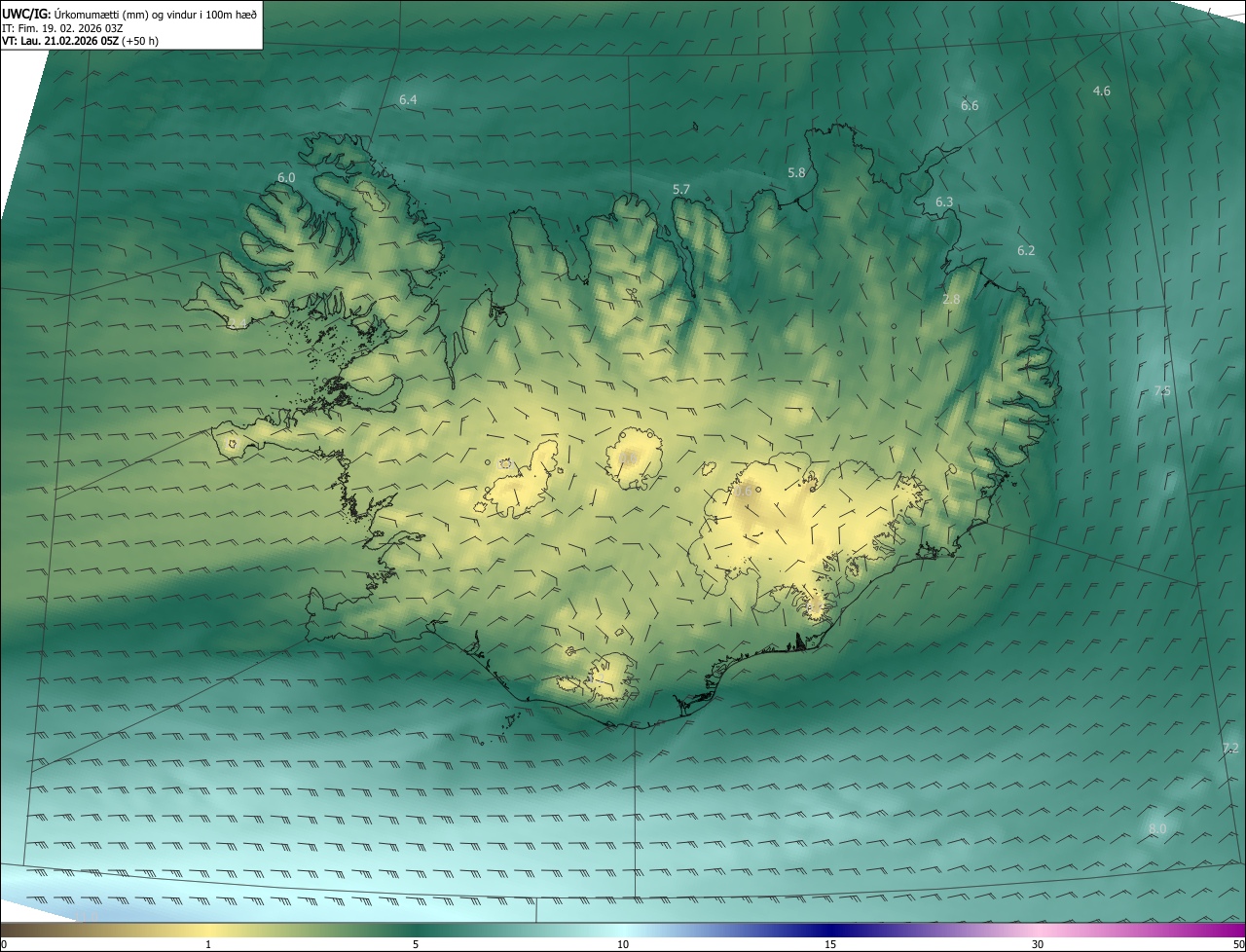Click the 10 tick on the colour scale

[623, 944]
